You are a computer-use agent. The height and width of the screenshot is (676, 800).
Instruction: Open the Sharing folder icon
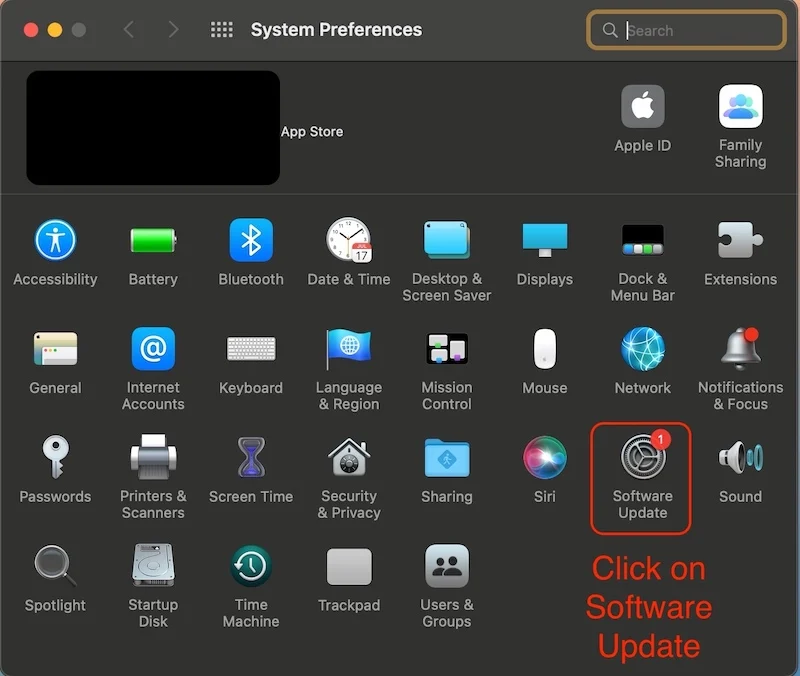pyautogui.click(x=447, y=458)
